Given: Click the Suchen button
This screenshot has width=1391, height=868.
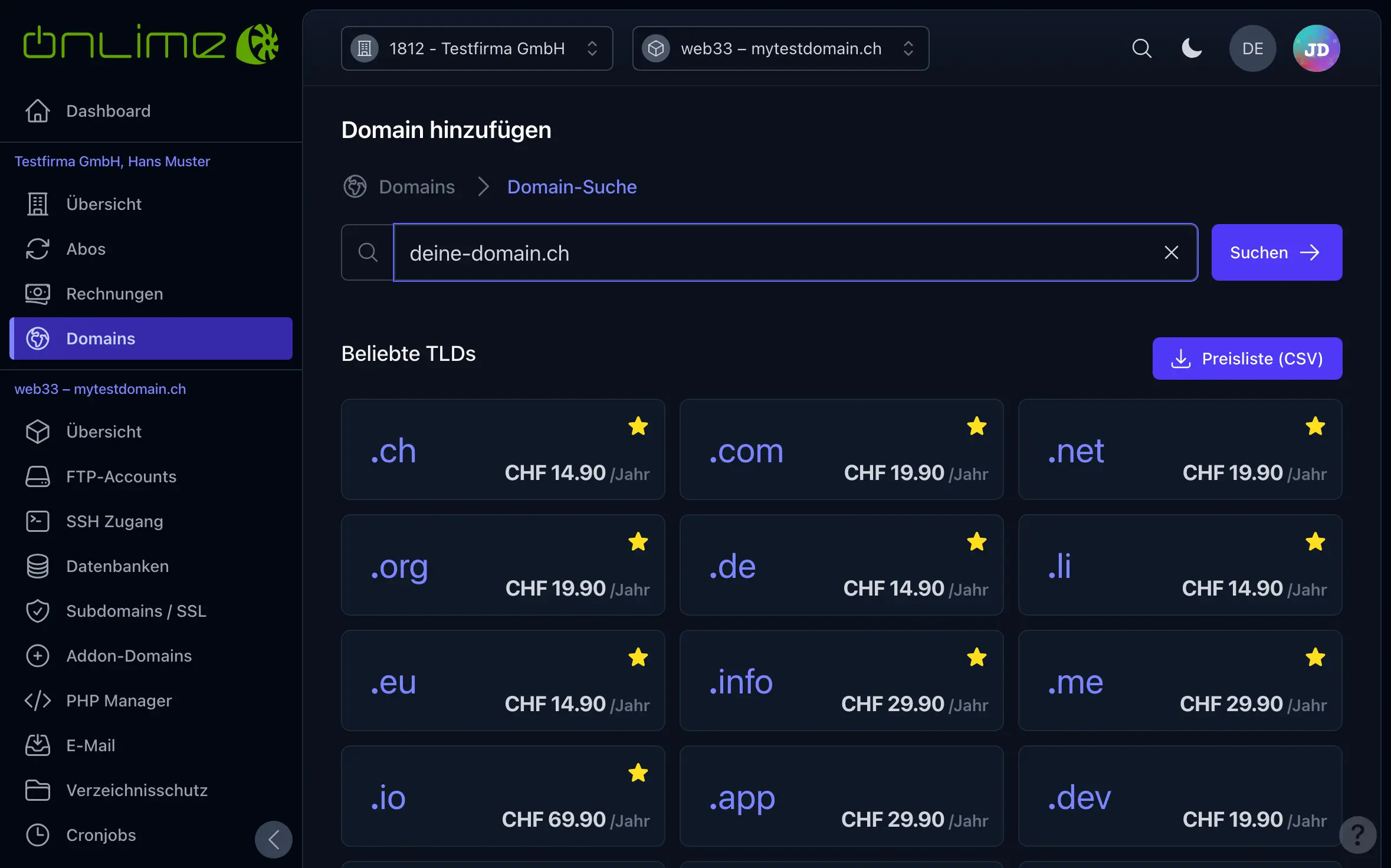Looking at the screenshot, I should [1277, 252].
